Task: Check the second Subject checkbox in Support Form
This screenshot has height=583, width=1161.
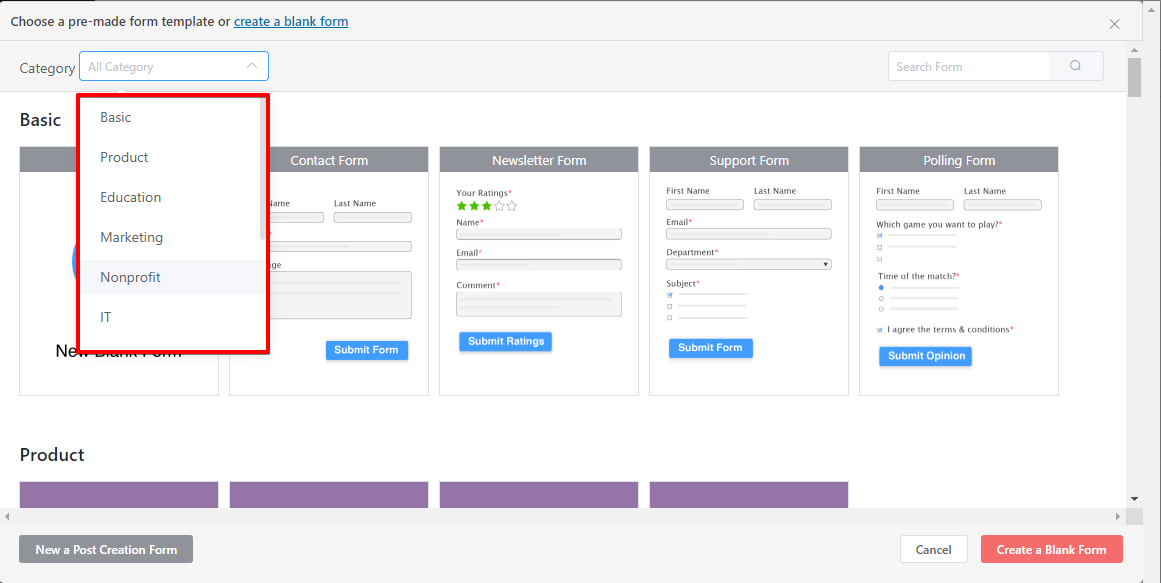Action: 670,306
